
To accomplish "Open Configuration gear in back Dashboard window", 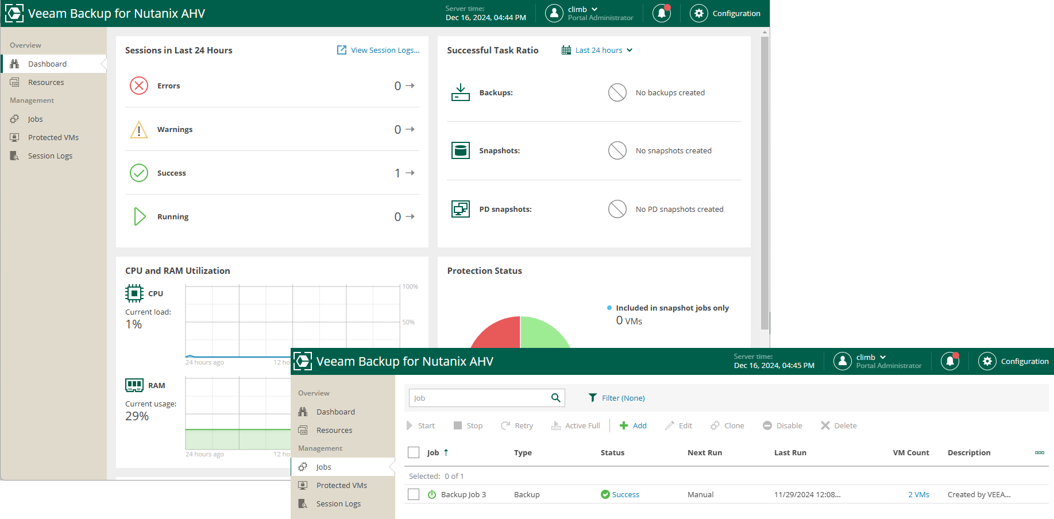I will point(700,13).
